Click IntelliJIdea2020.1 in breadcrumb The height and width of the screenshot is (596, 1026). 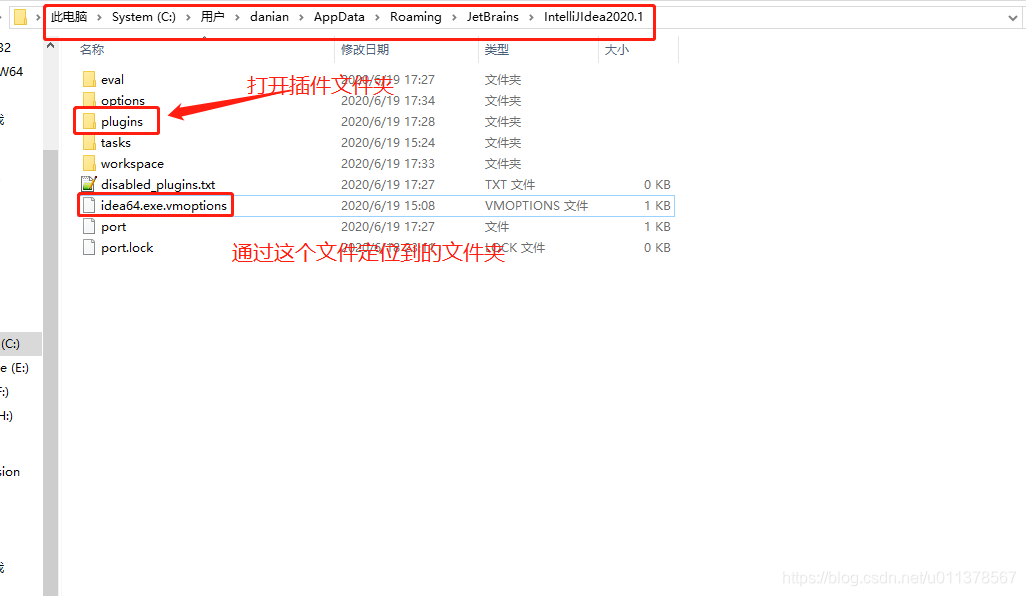[x=593, y=17]
